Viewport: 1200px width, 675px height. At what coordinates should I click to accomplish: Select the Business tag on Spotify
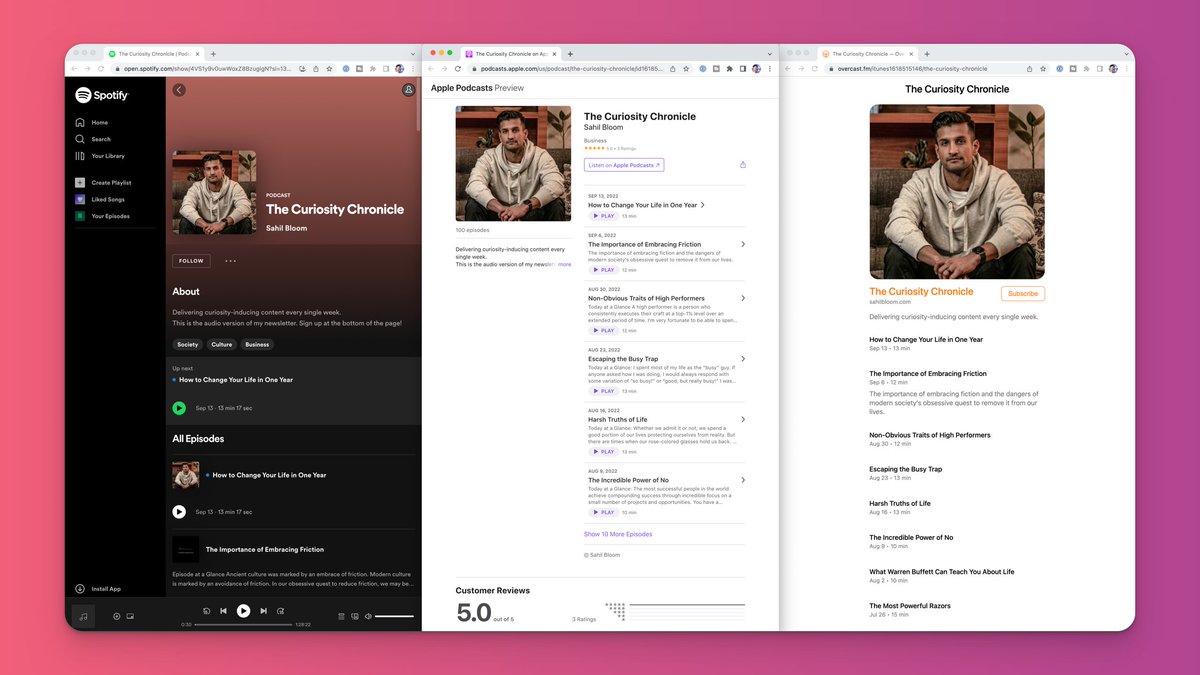pos(257,344)
